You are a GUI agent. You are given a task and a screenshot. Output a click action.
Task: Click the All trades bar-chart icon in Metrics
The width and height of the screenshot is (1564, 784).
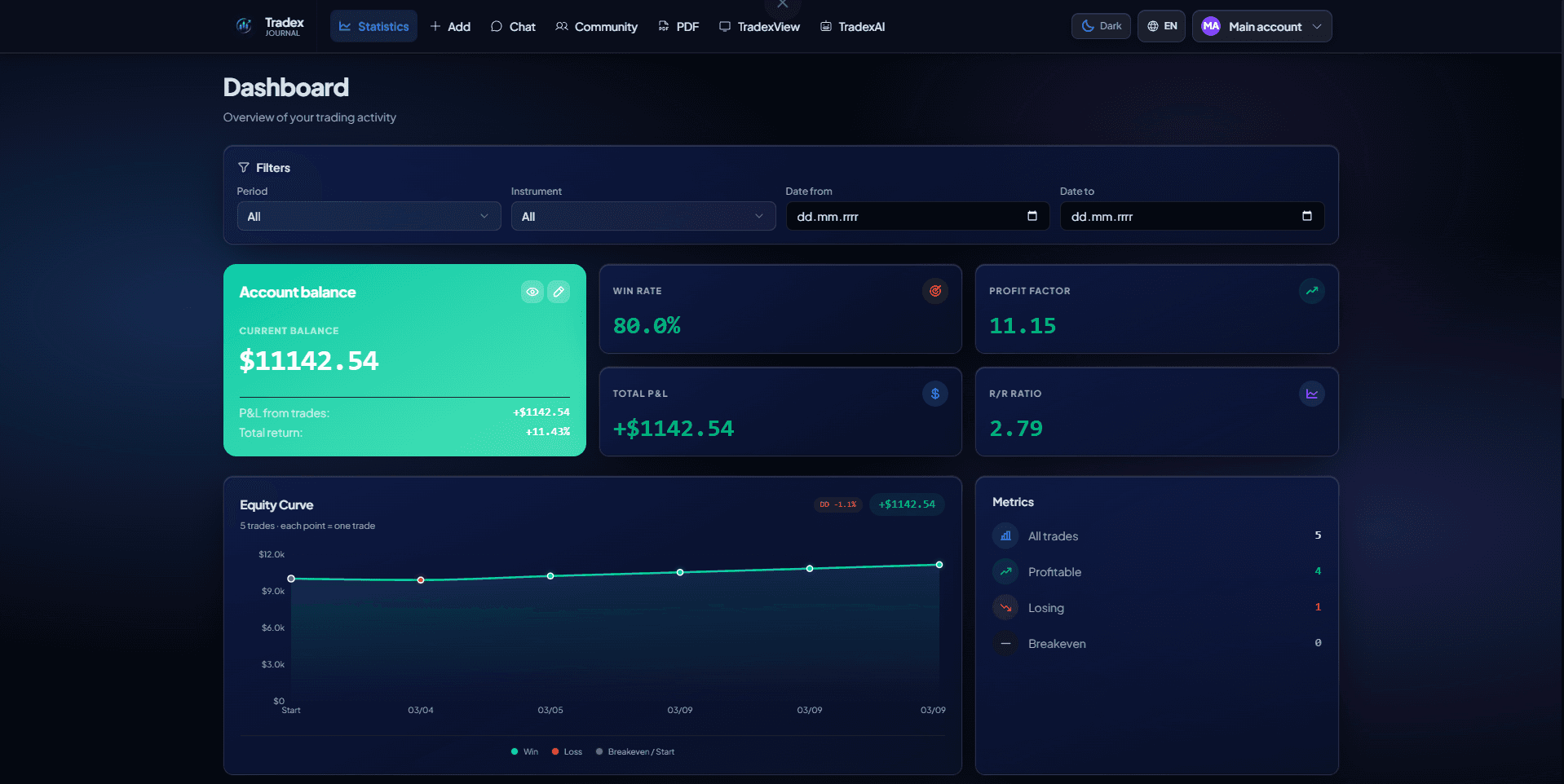(1005, 535)
